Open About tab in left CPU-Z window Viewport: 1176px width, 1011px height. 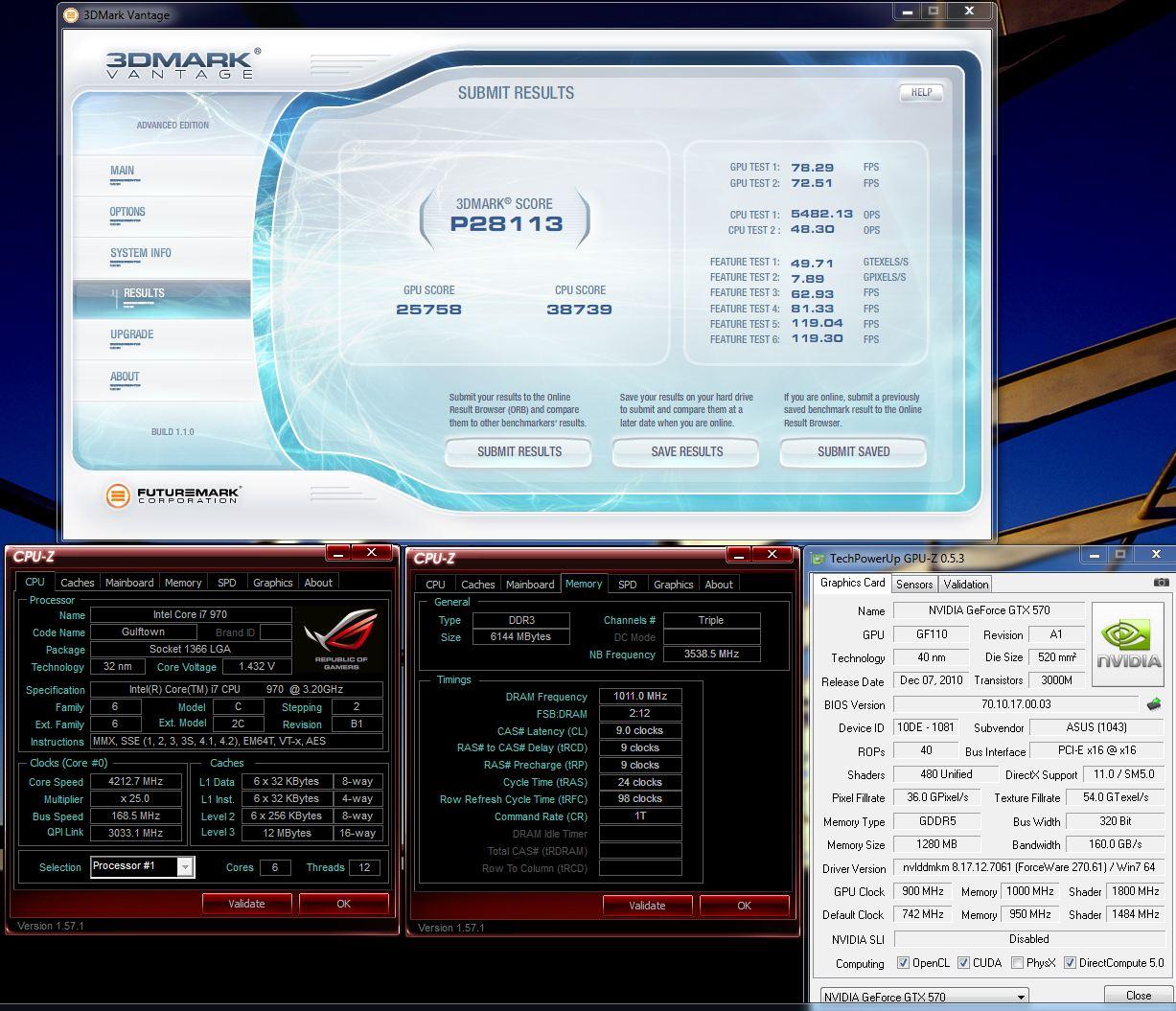click(318, 583)
